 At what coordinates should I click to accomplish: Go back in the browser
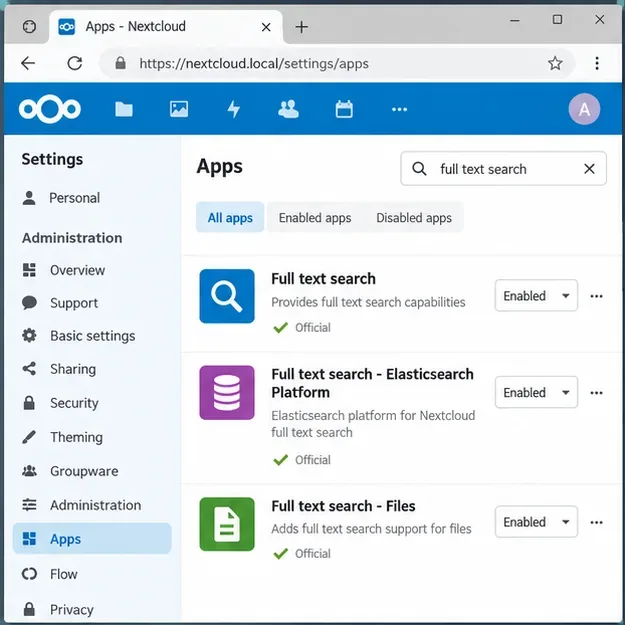(28, 63)
